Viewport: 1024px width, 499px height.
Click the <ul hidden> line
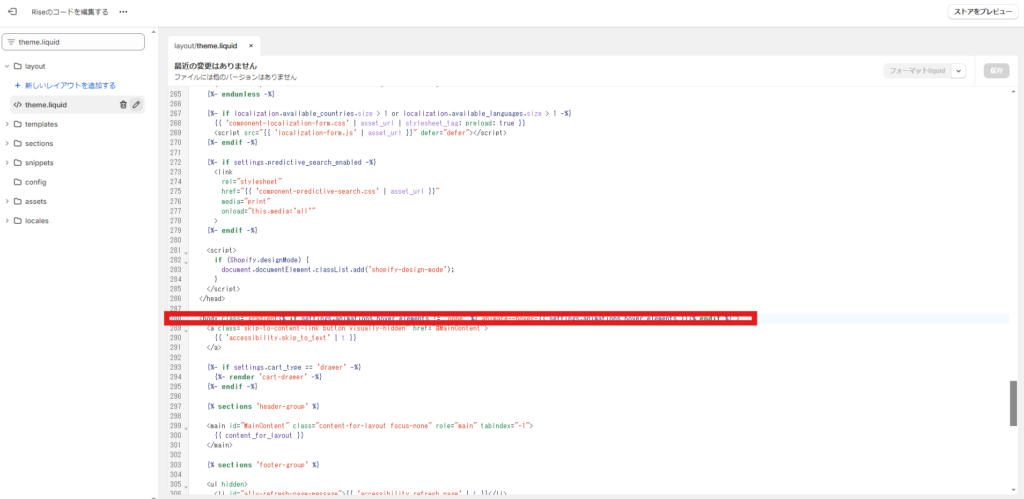click(227, 484)
